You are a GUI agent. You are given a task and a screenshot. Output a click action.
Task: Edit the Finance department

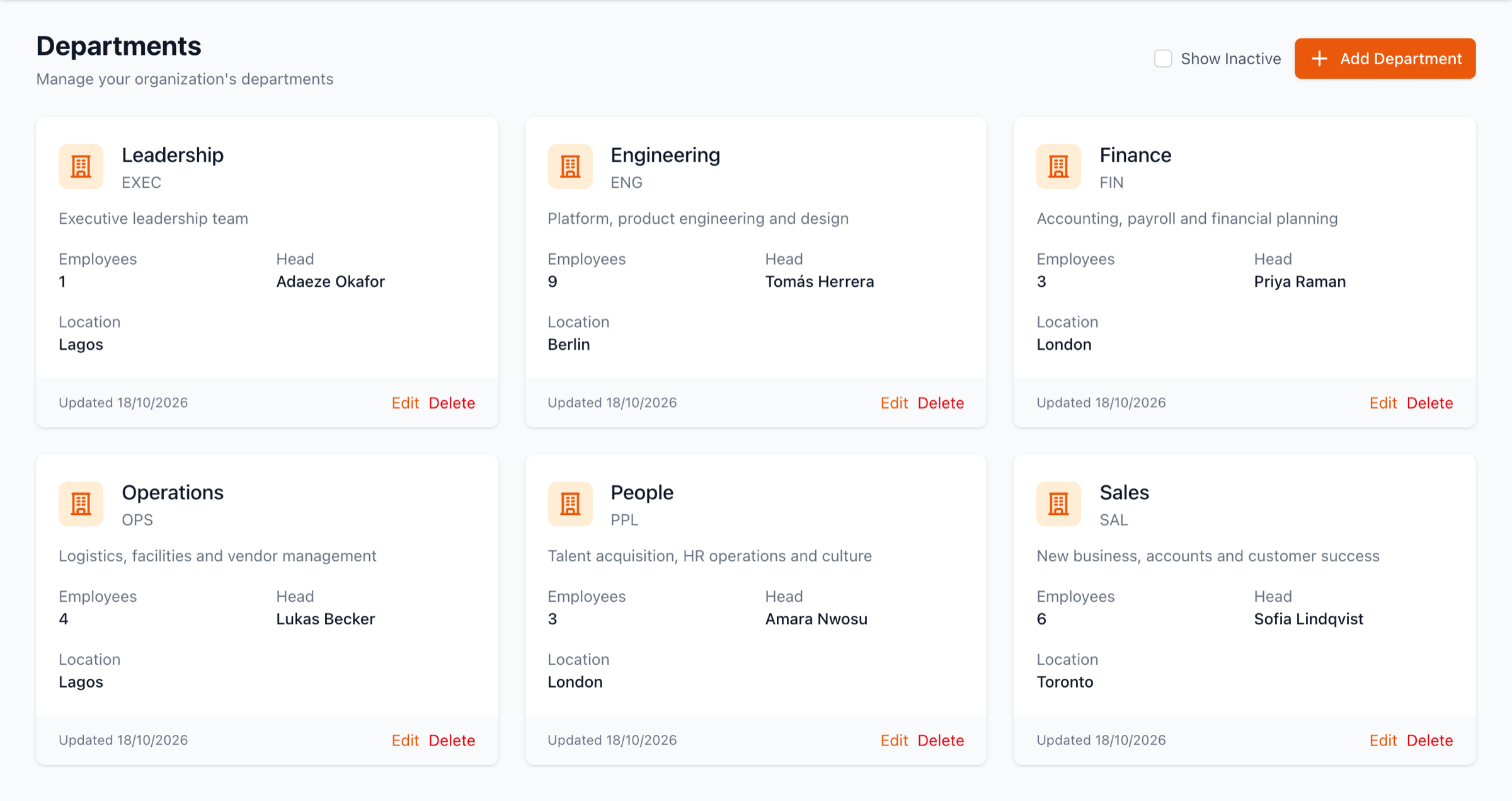pyautogui.click(x=1383, y=403)
